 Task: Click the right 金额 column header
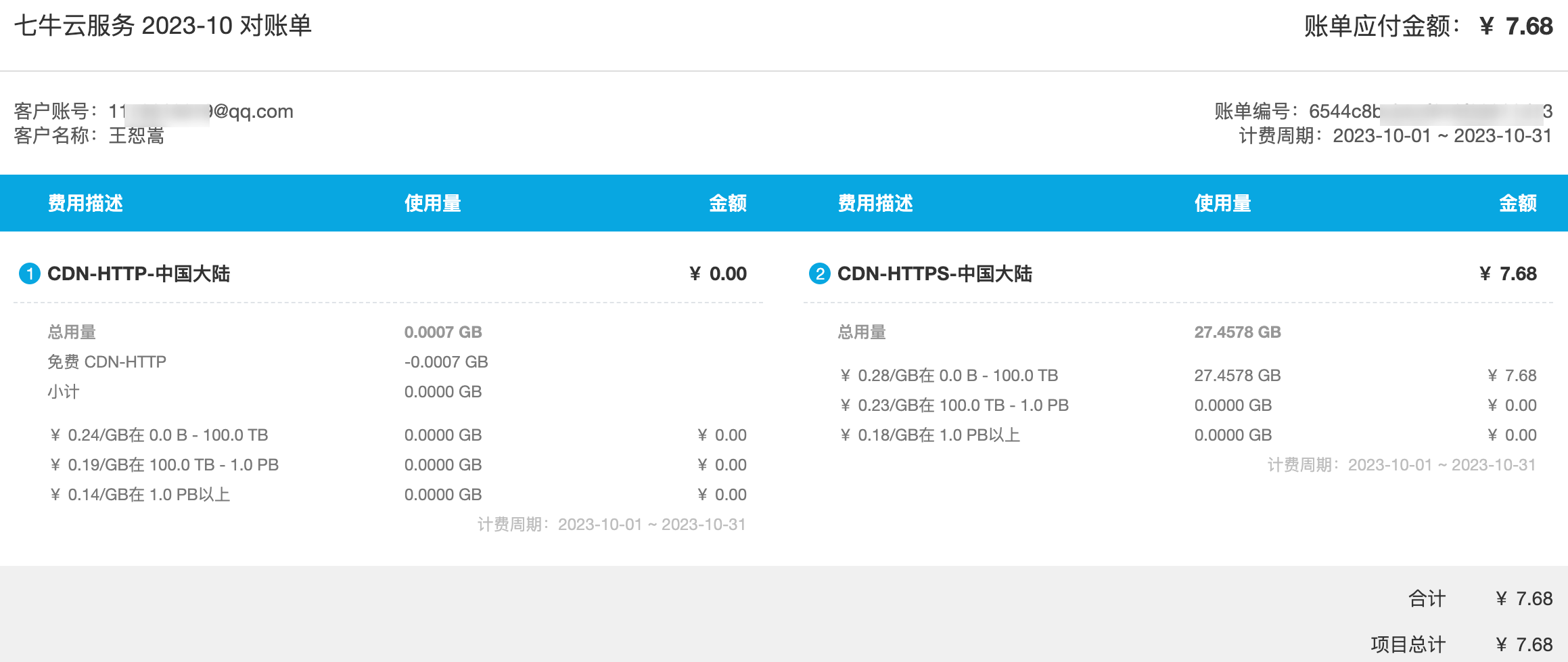coord(1518,203)
